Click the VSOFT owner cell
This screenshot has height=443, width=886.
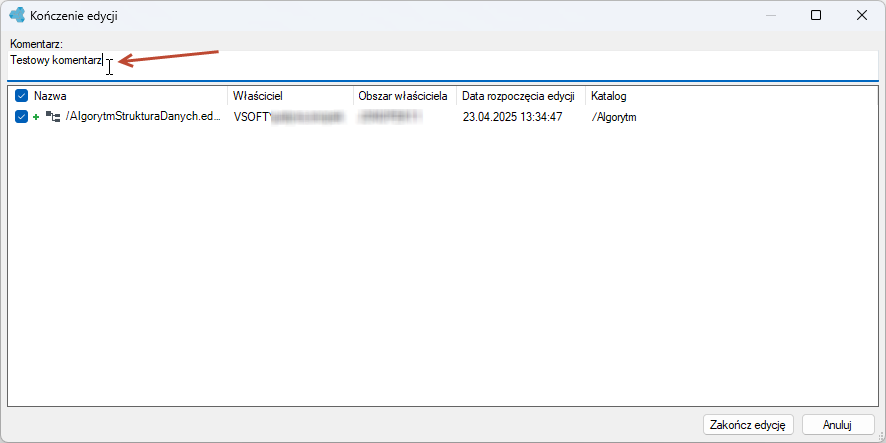point(288,117)
